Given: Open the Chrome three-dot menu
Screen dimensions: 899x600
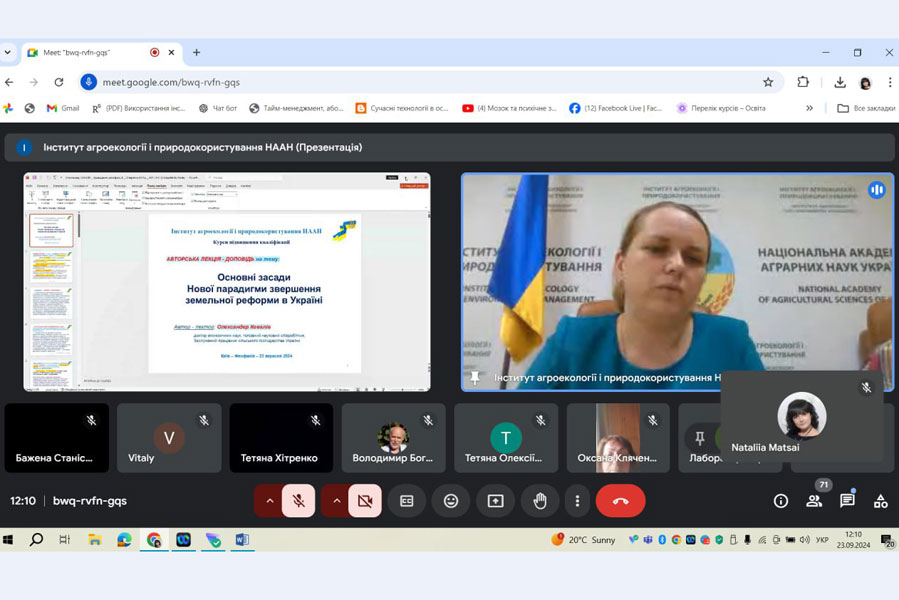Looking at the screenshot, I should 890,82.
